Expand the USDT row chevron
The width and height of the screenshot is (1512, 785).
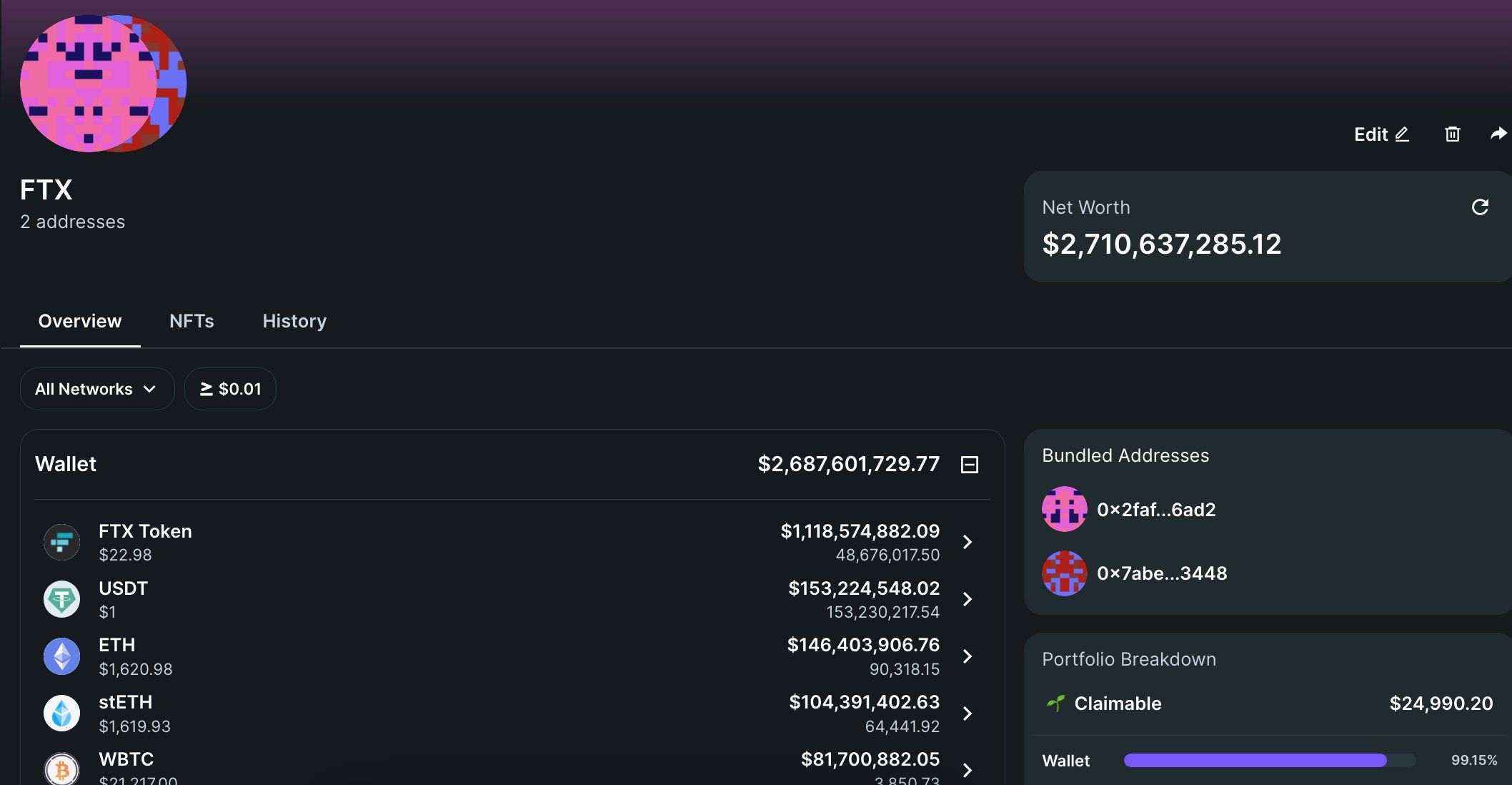tap(967, 599)
